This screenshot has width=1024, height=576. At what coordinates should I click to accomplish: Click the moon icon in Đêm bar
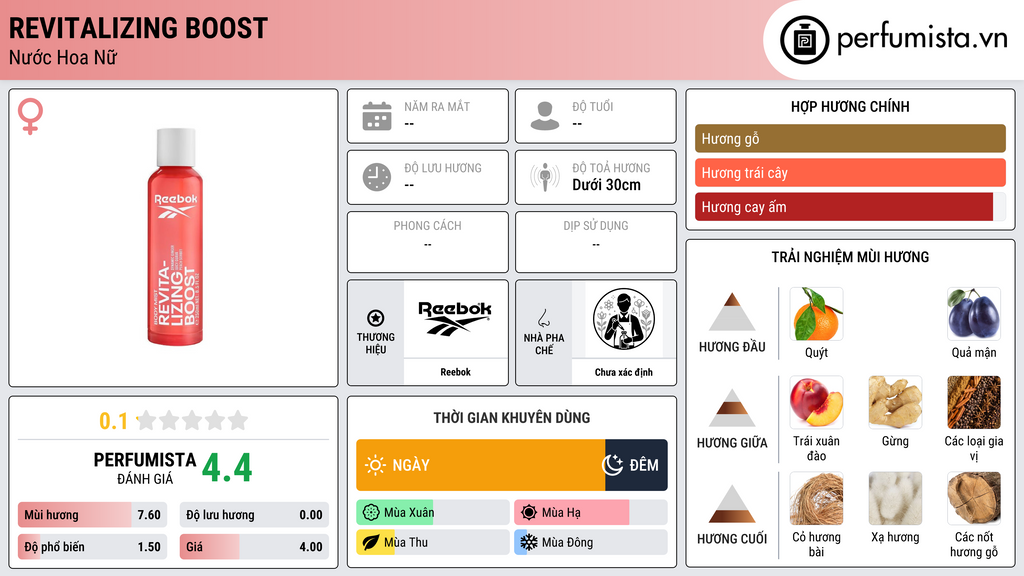[x=612, y=465]
